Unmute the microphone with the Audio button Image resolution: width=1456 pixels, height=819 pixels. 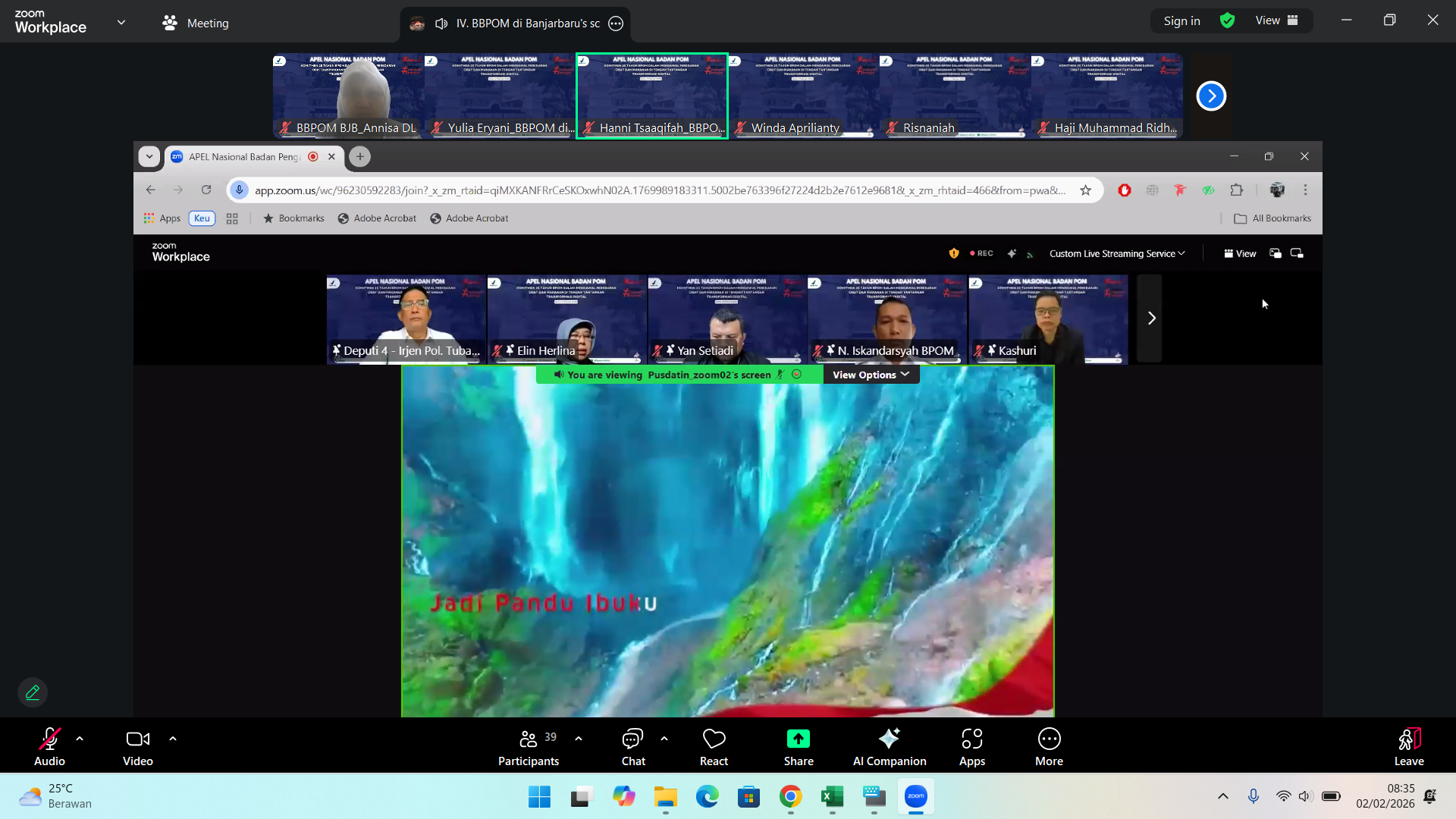click(x=49, y=747)
